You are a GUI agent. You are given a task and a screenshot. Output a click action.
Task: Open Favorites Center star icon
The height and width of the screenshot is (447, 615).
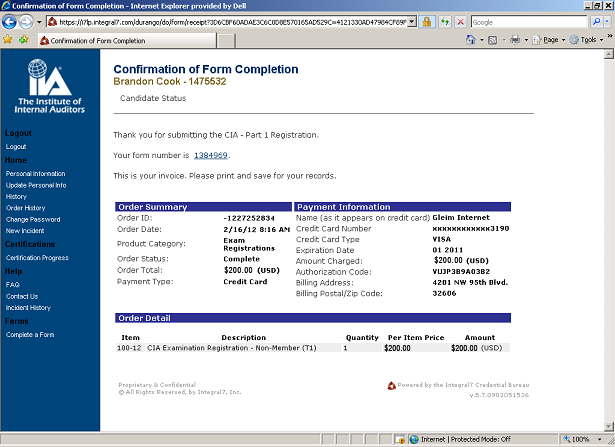pos(8,40)
